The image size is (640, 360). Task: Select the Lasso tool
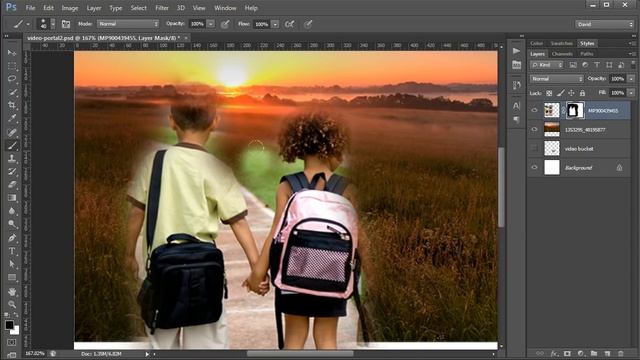[x=12, y=79]
